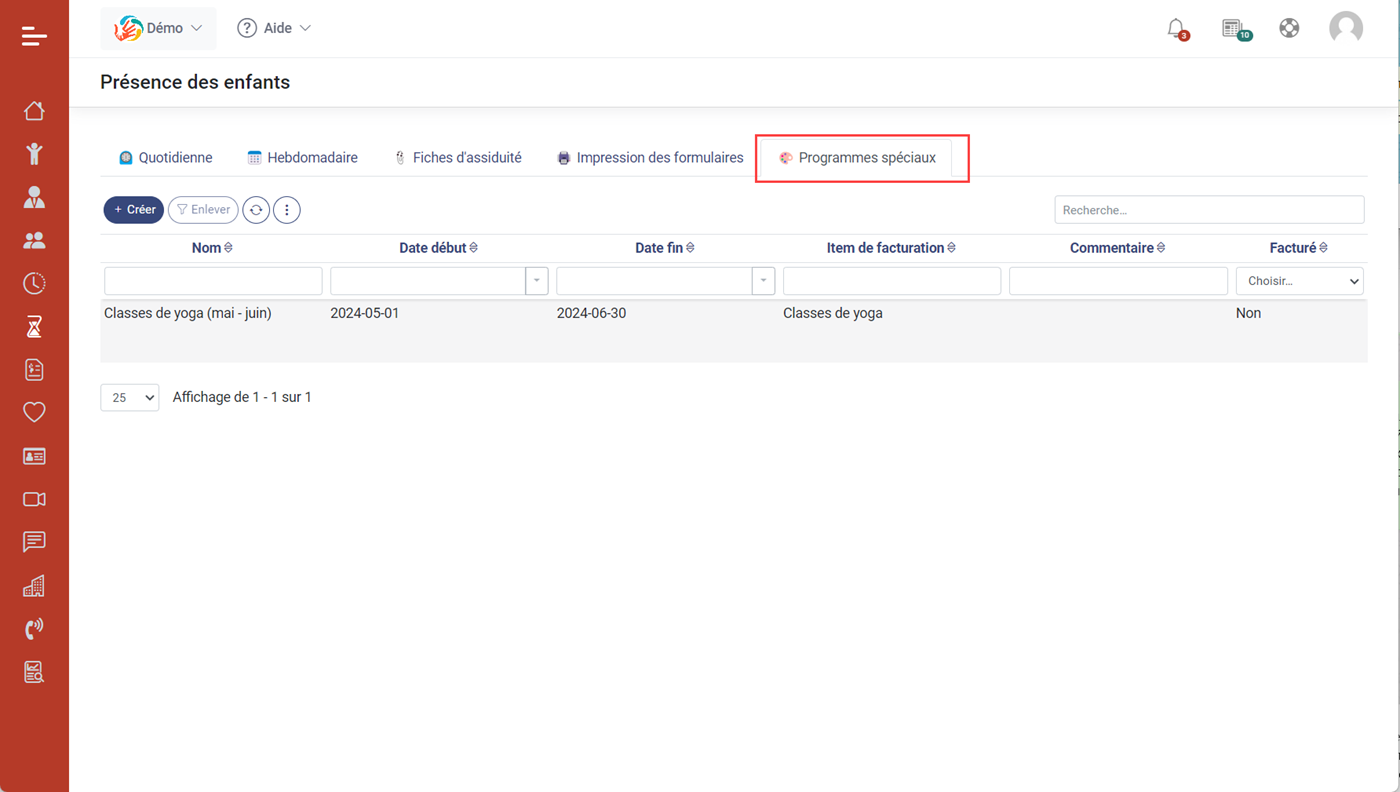The height and width of the screenshot is (792, 1400).
Task: Expand the Démo dropdown menu
Action: point(159,28)
